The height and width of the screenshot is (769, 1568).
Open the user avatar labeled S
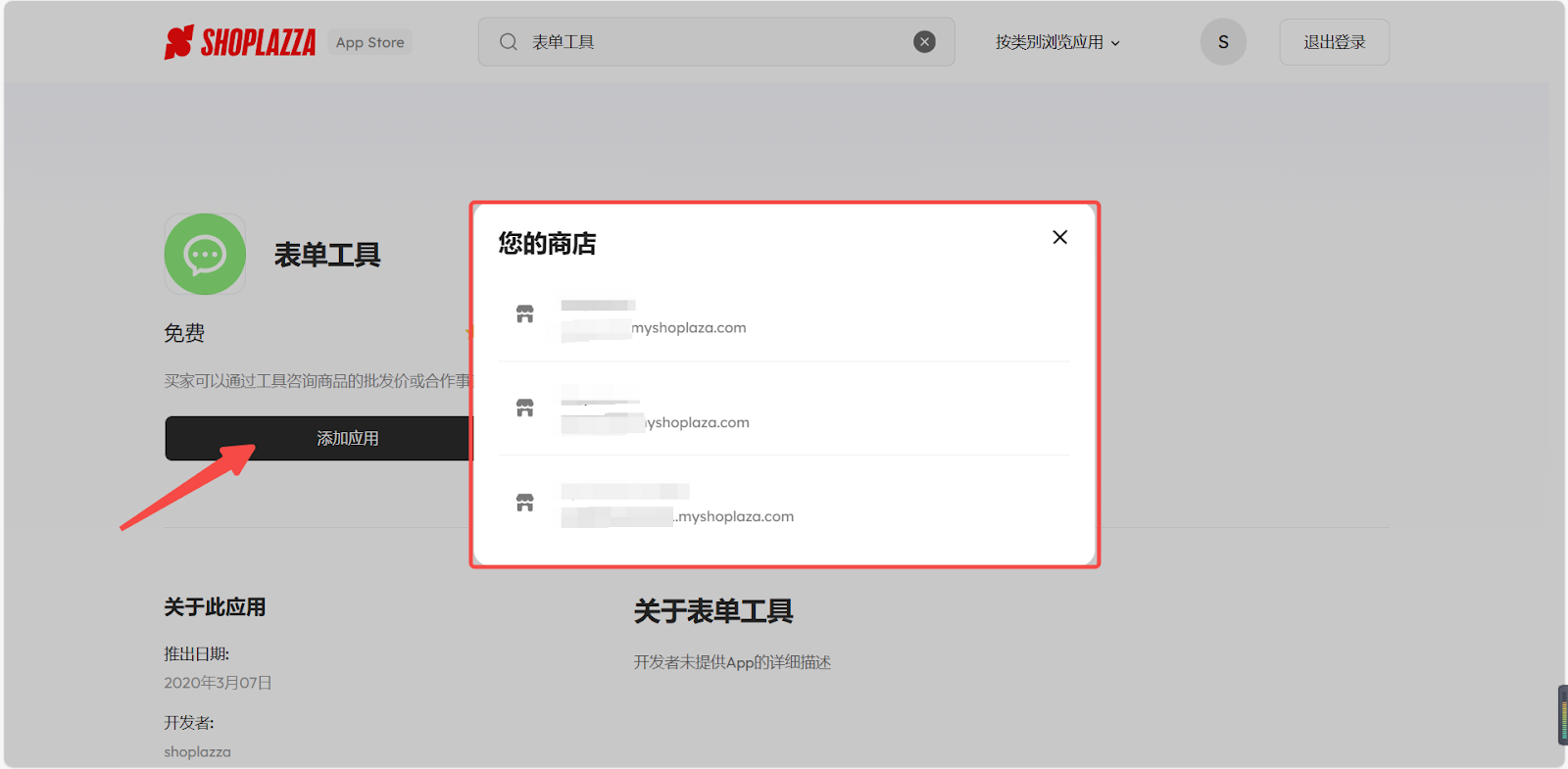(1223, 42)
